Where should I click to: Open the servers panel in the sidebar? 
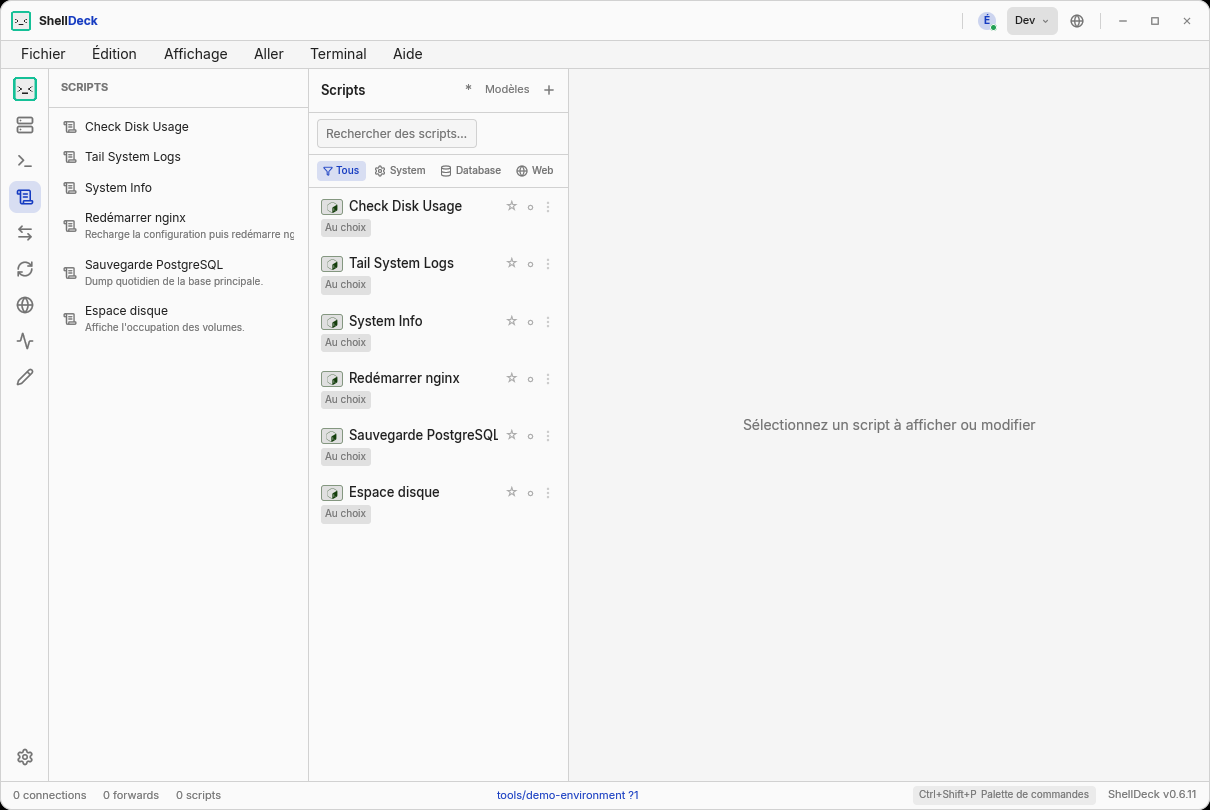pyautogui.click(x=25, y=125)
